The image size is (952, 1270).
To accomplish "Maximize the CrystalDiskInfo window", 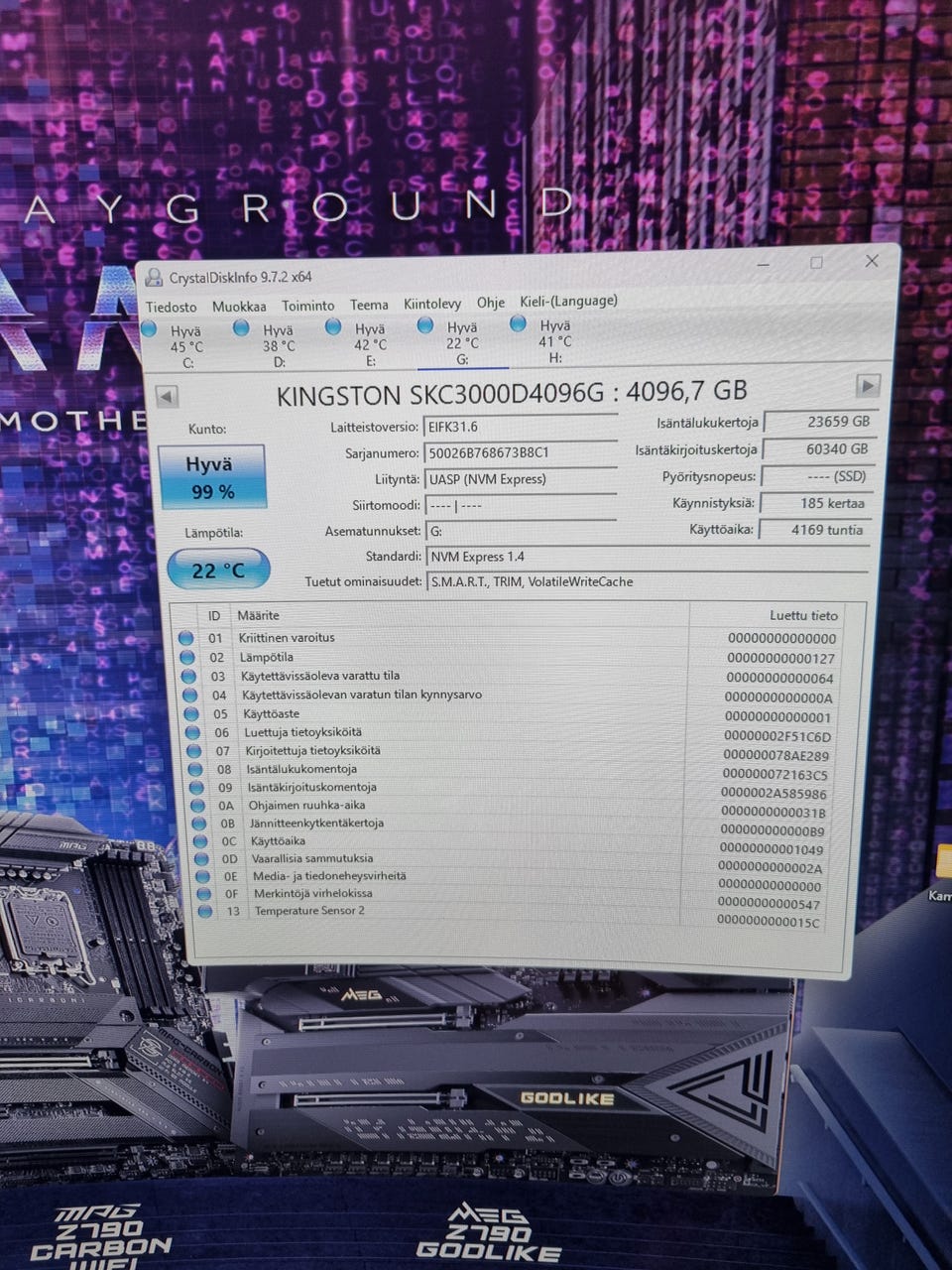I will coord(816,263).
